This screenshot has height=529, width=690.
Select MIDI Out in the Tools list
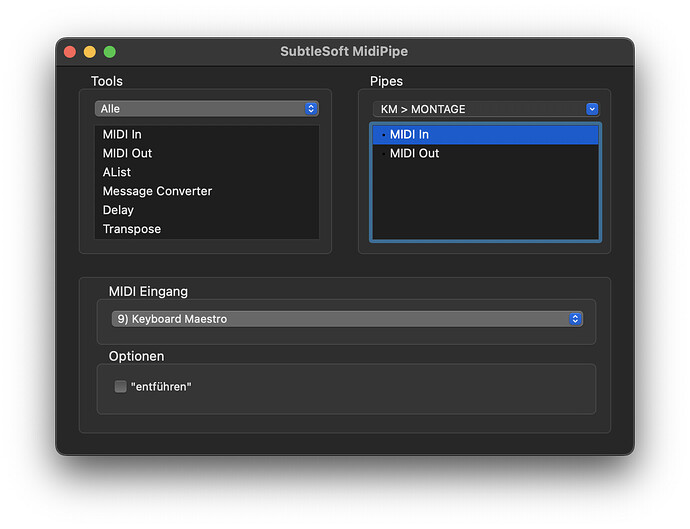pos(206,153)
